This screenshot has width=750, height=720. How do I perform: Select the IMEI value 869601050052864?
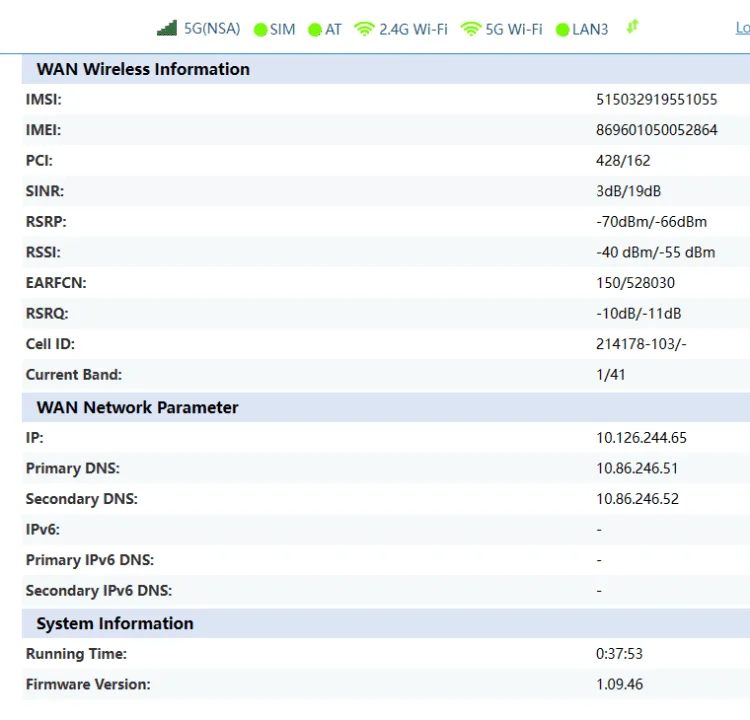point(656,130)
